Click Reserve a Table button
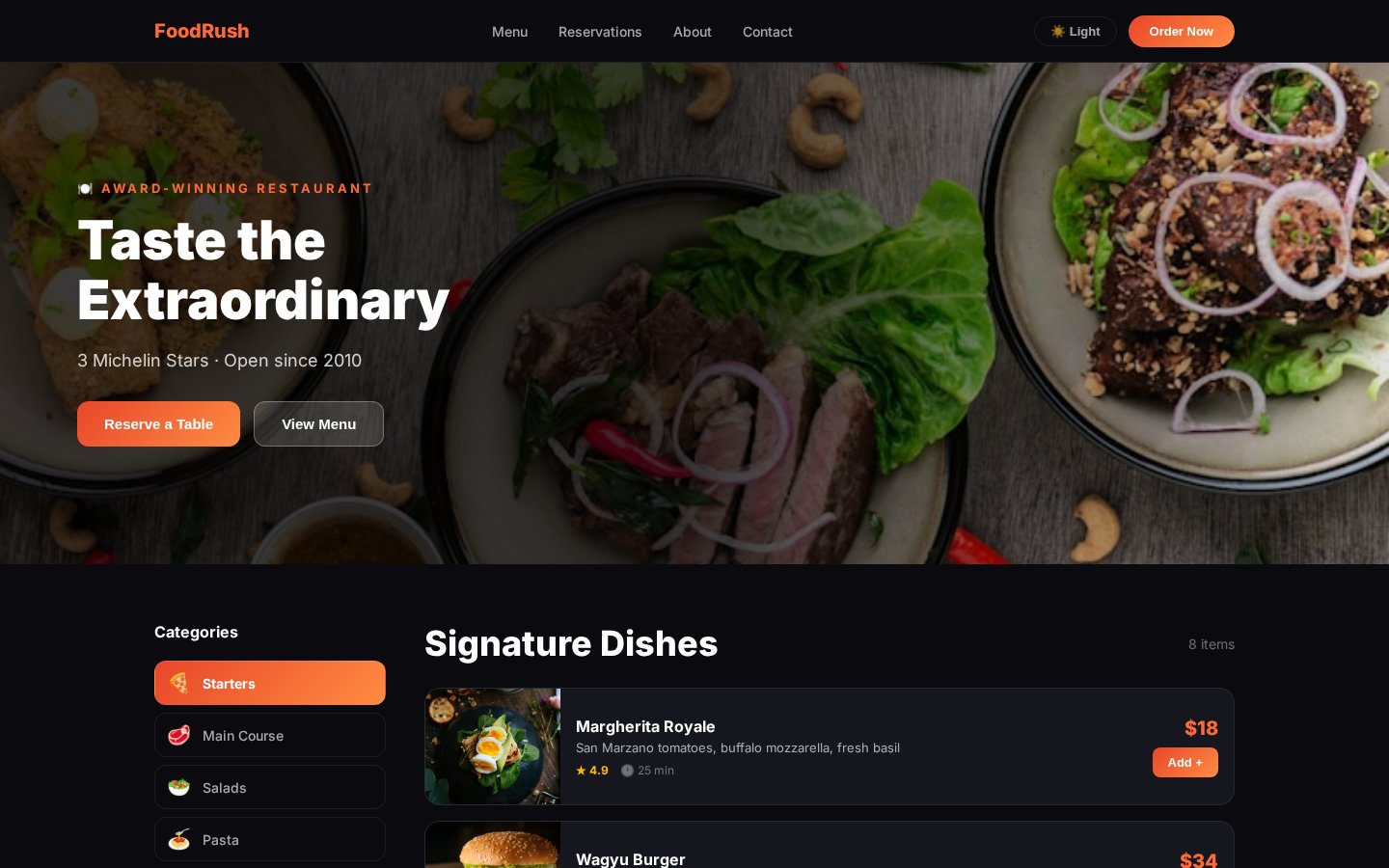Viewport: 1389px width, 868px height. click(158, 424)
